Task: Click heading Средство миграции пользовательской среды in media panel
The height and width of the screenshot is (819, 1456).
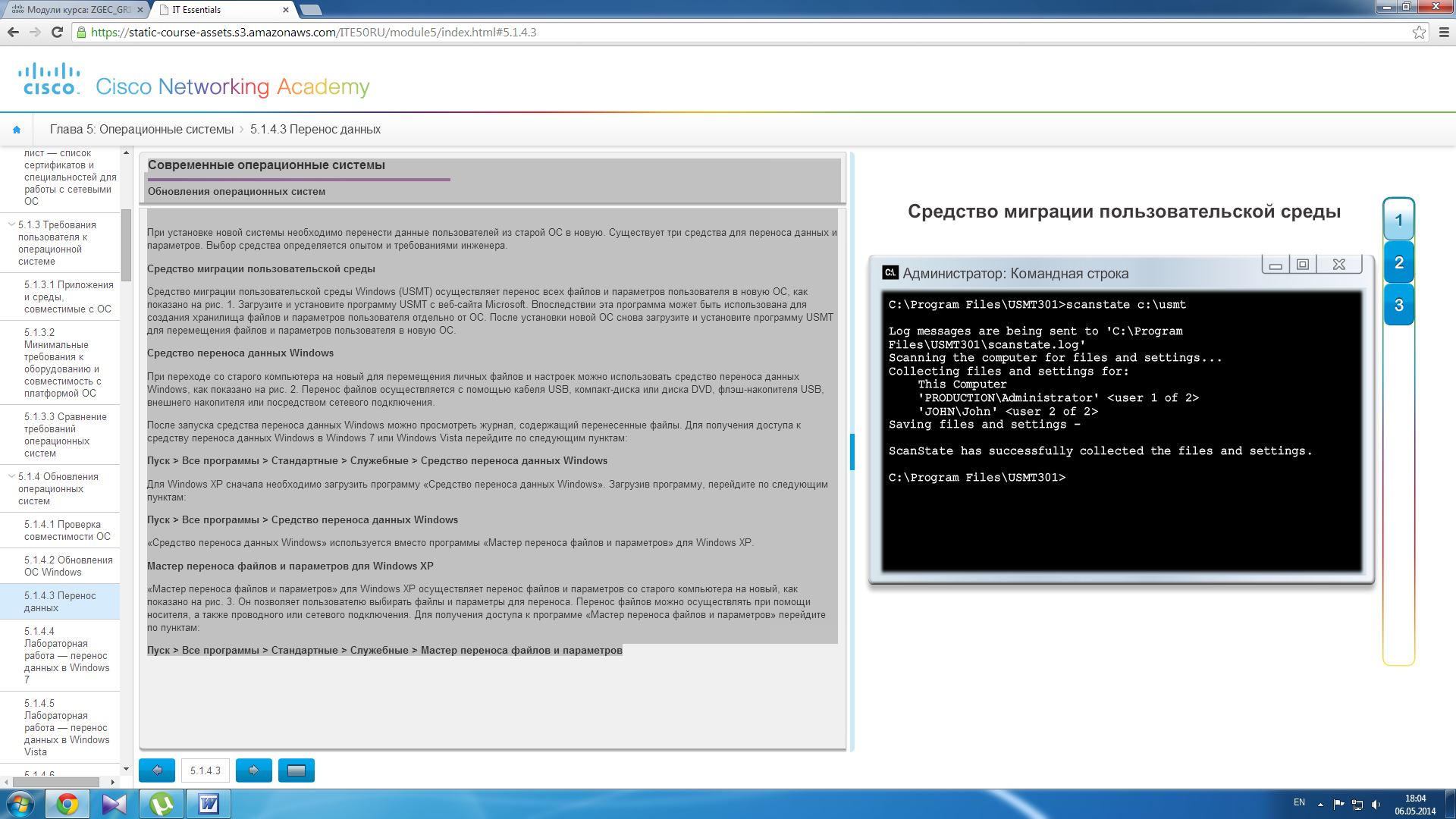Action: 1124,212
